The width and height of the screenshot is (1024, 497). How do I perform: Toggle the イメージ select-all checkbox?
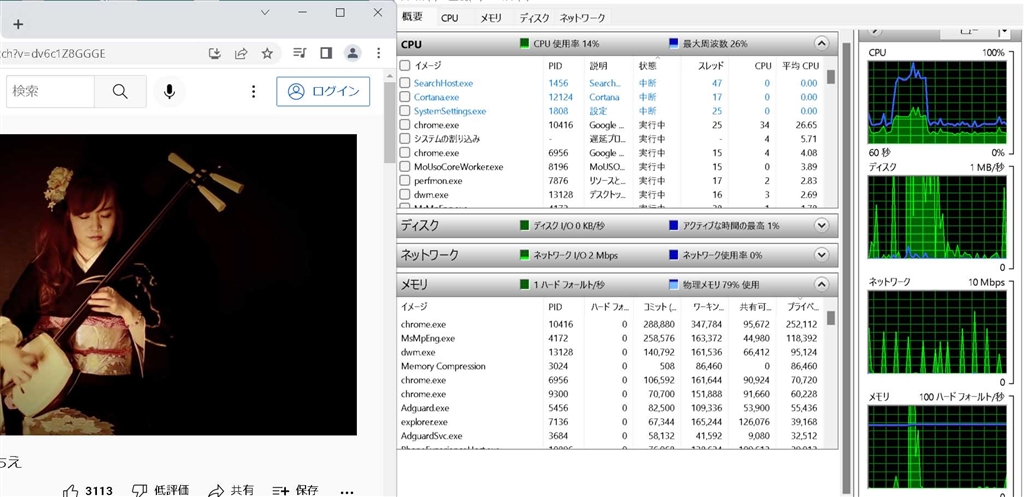pos(405,65)
